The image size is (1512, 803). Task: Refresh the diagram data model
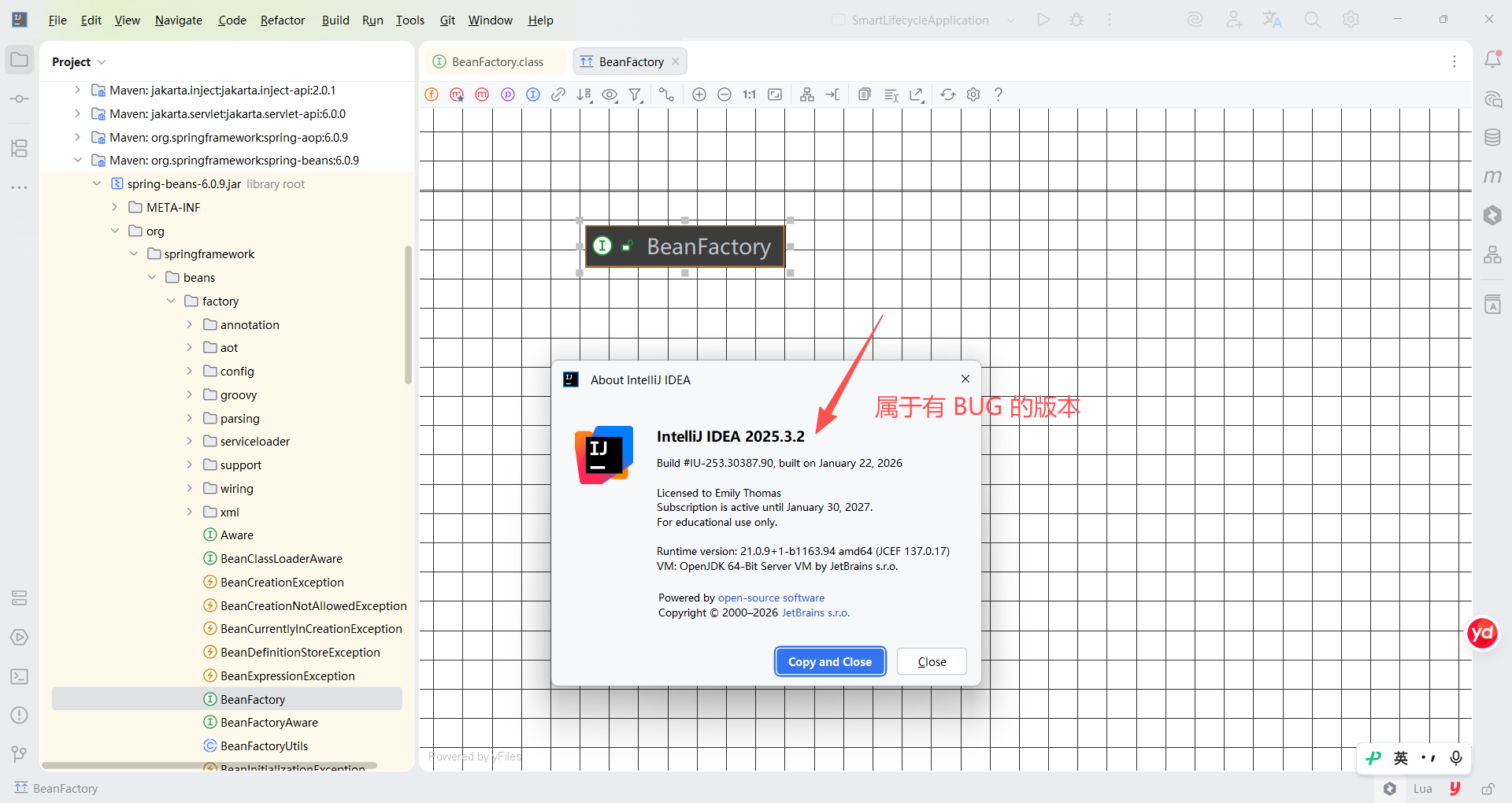tap(948, 94)
